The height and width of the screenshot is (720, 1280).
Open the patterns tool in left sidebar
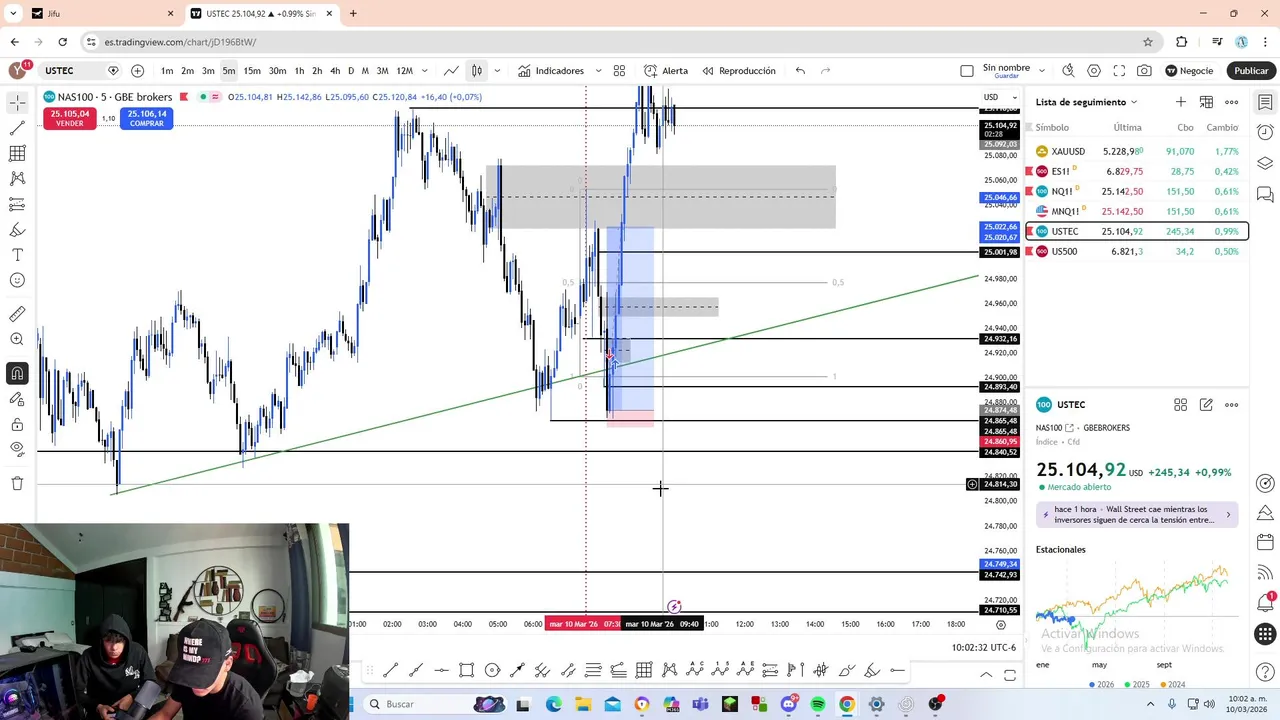pos(17,178)
